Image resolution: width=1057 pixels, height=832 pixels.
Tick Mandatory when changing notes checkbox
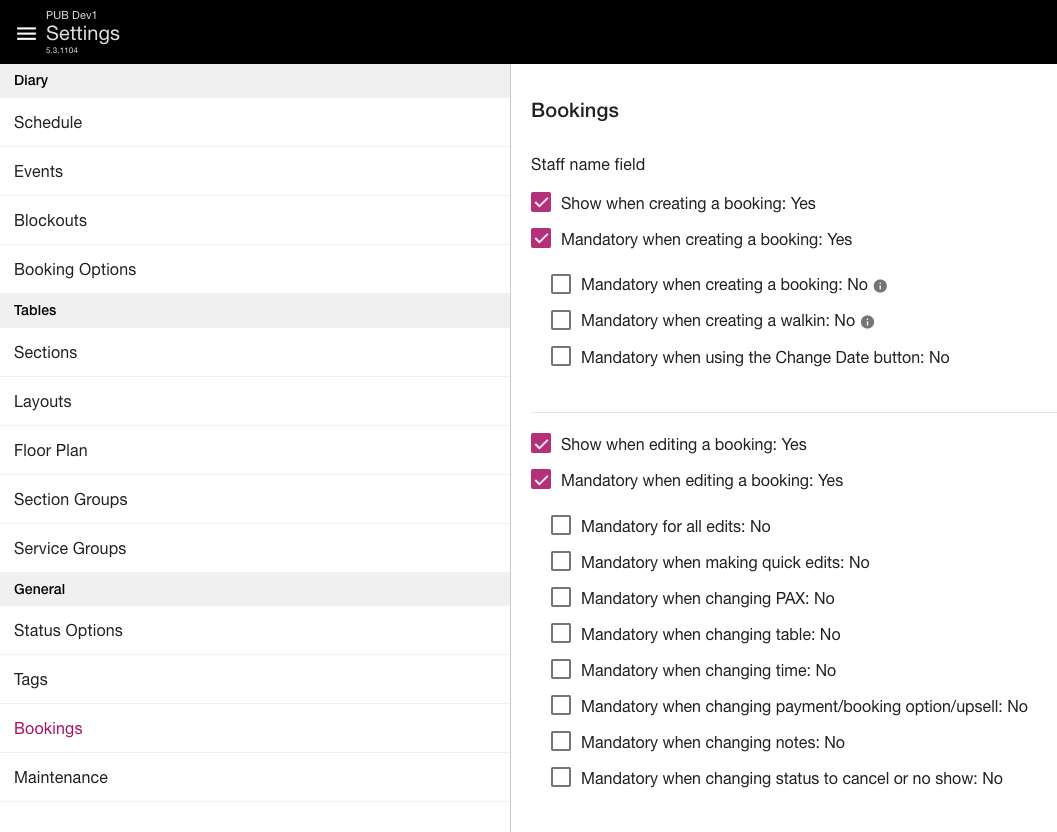coord(561,742)
